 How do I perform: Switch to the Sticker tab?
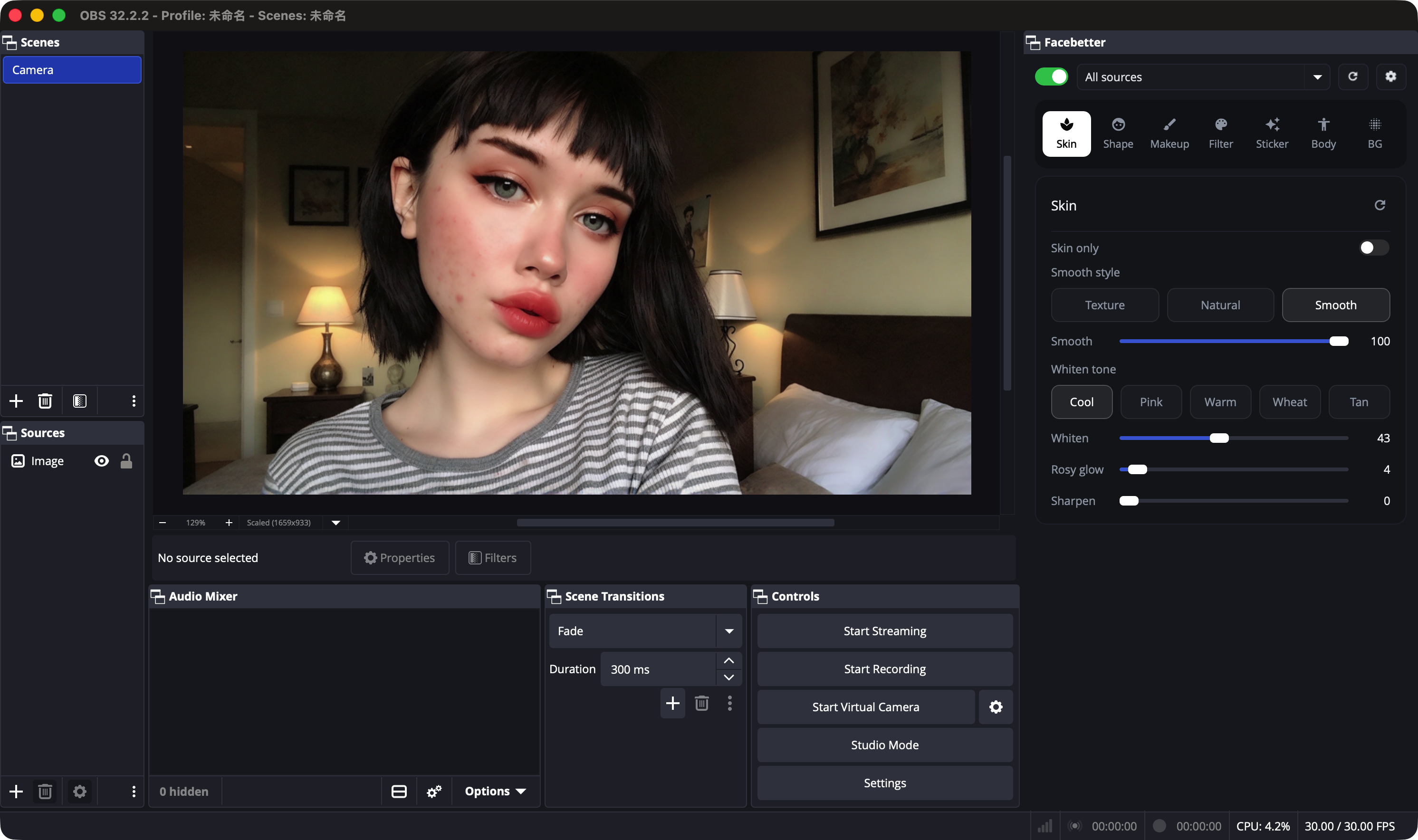pyautogui.click(x=1272, y=134)
